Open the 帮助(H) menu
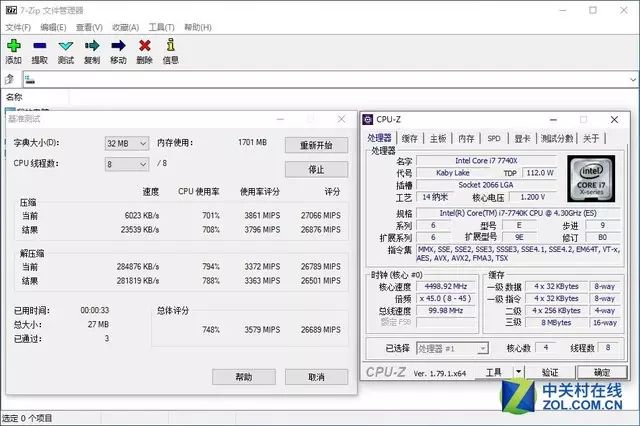 point(198,27)
